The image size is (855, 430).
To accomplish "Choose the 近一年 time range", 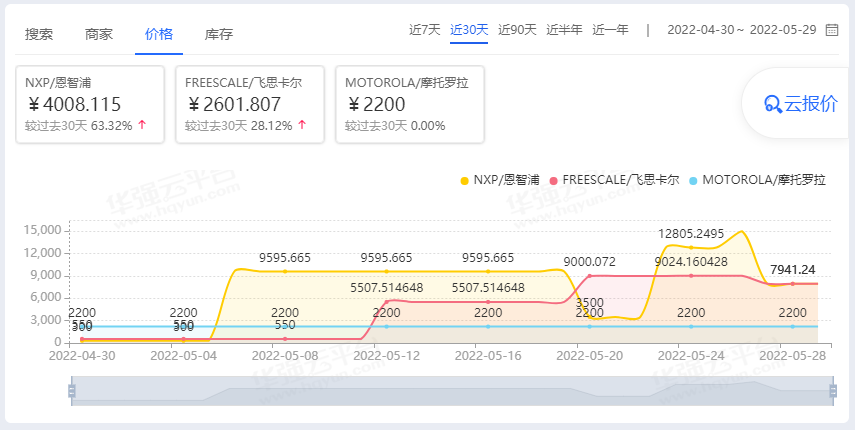I will click(x=611, y=30).
